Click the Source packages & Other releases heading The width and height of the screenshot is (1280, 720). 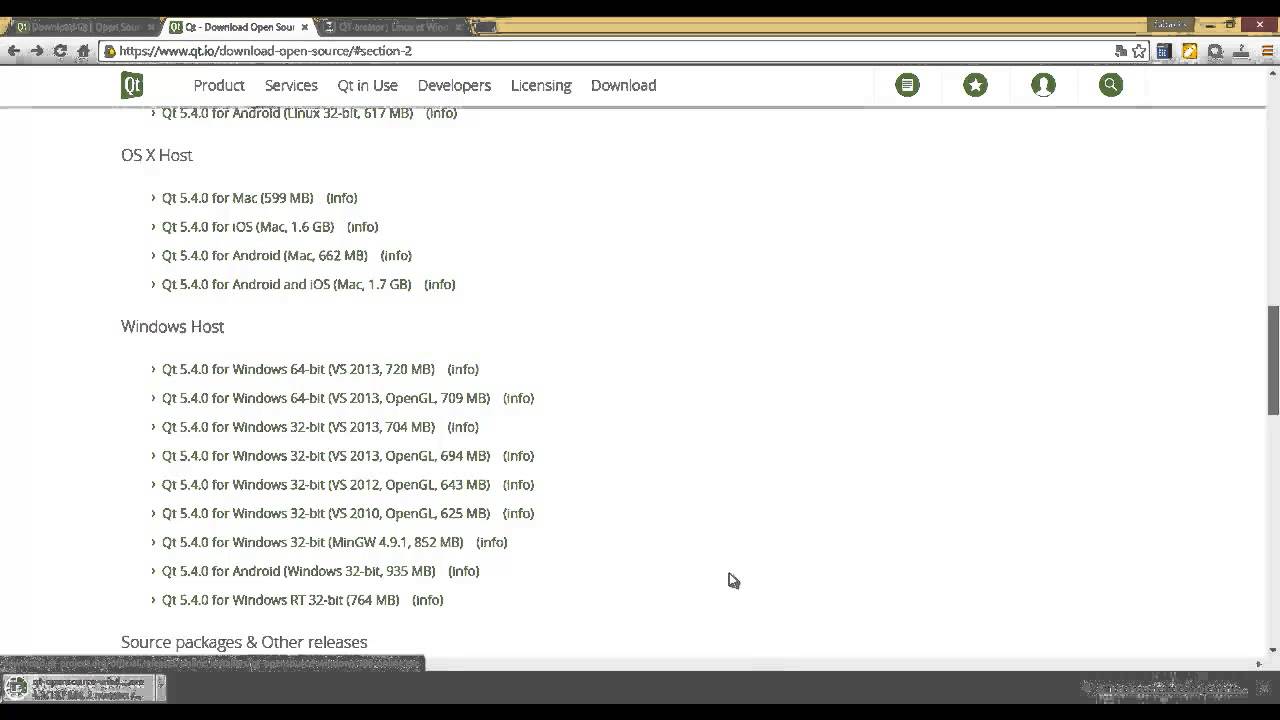[244, 642]
